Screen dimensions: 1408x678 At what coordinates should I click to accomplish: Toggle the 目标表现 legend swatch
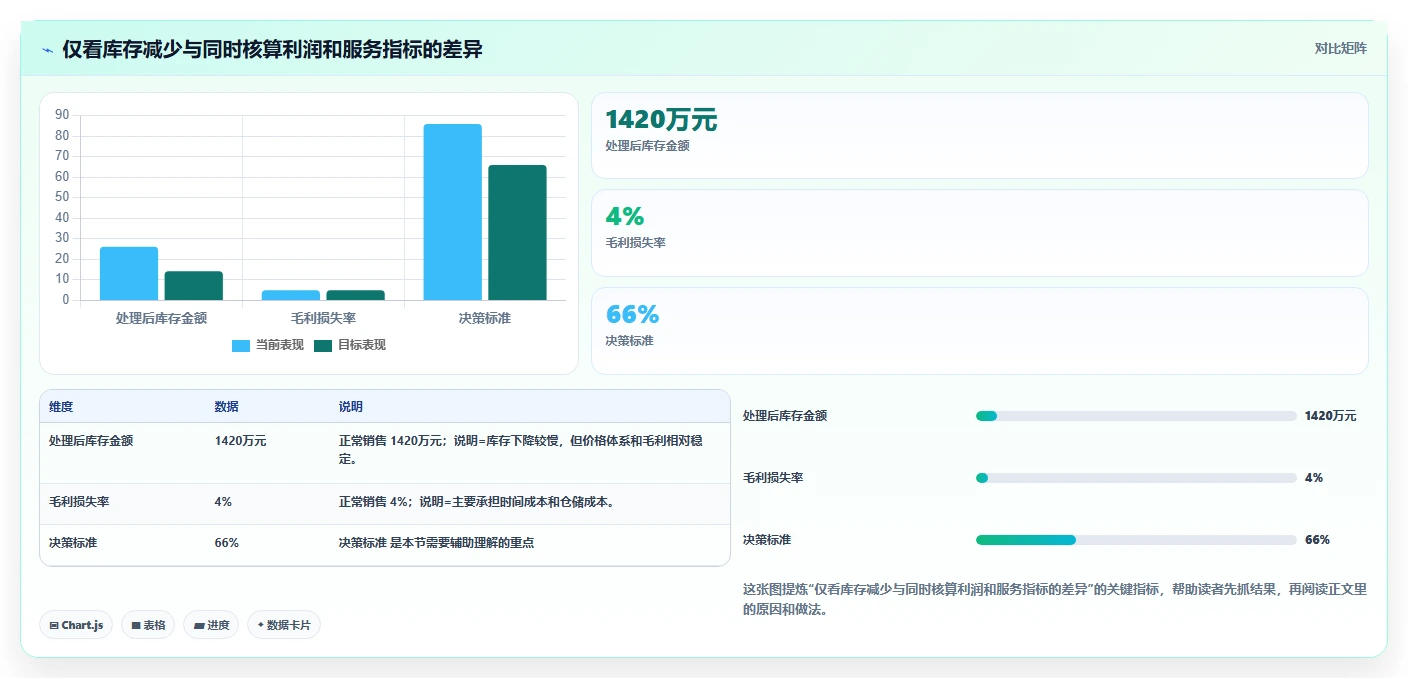click(x=323, y=345)
